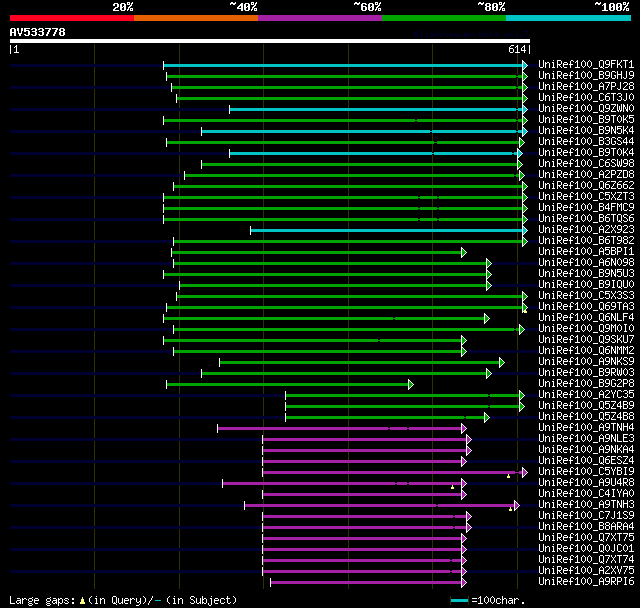The width and height of the screenshot is (640, 608).
Task: Open hit UniRef100_Q9FKT1
Action: coord(586,64)
